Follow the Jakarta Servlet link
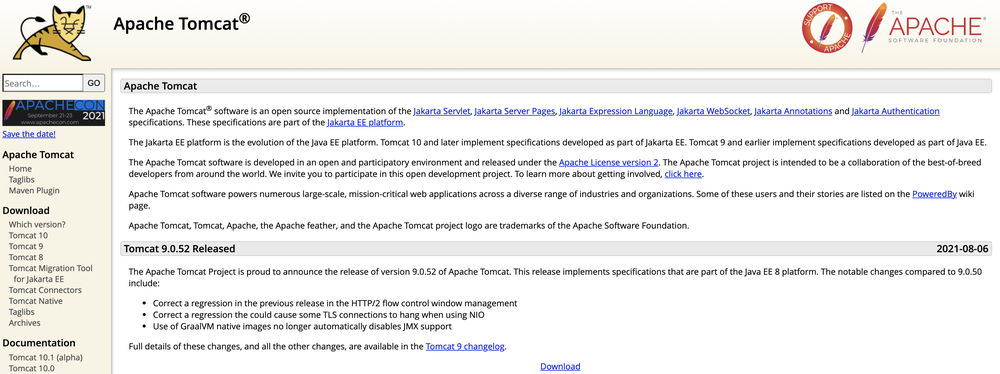Viewport: 1000px width, 374px height. (x=442, y=111)
